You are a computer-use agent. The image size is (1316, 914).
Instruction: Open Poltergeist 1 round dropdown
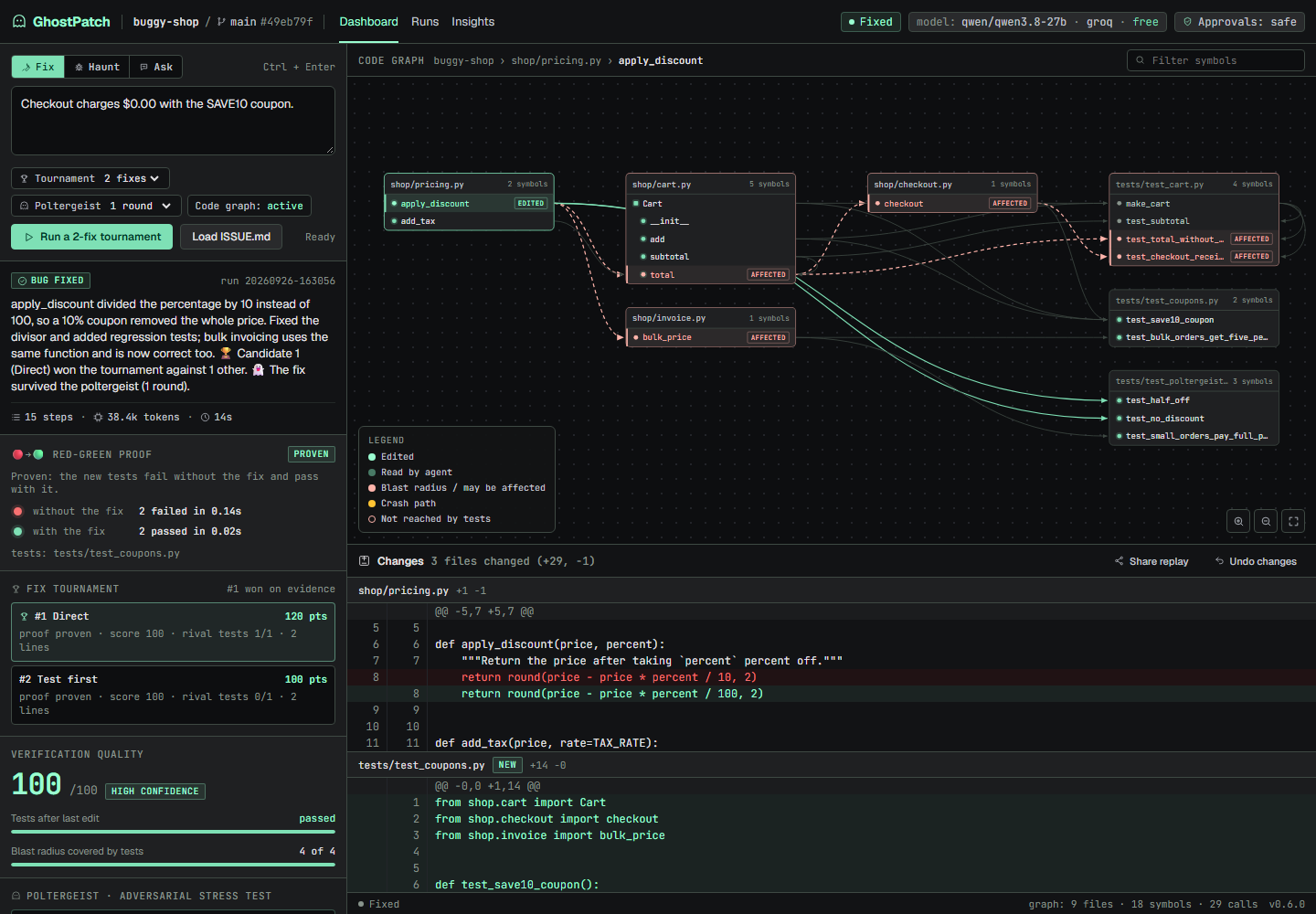click(x=96, y=206)
